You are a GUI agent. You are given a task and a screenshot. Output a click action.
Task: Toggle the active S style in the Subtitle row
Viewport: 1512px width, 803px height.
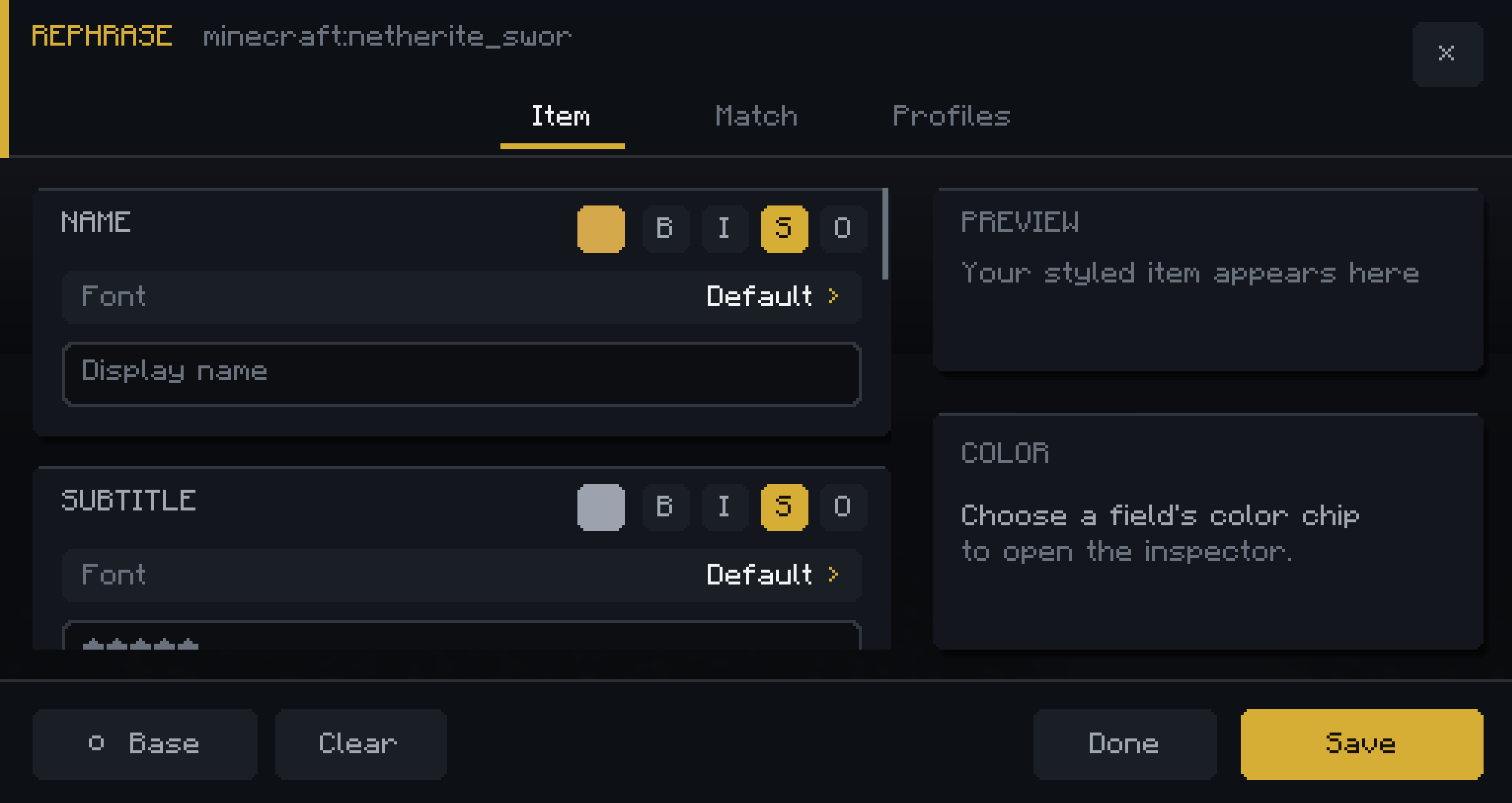pos(784,507)
